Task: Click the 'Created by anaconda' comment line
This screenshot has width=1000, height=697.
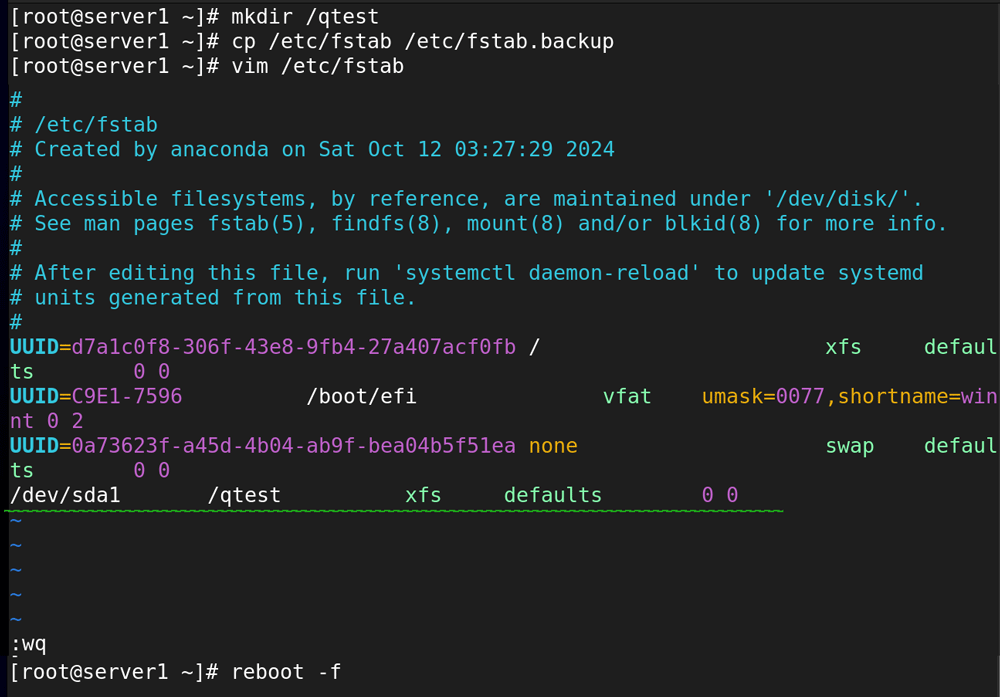Action: pyautogui.click(x=312, y=149)
